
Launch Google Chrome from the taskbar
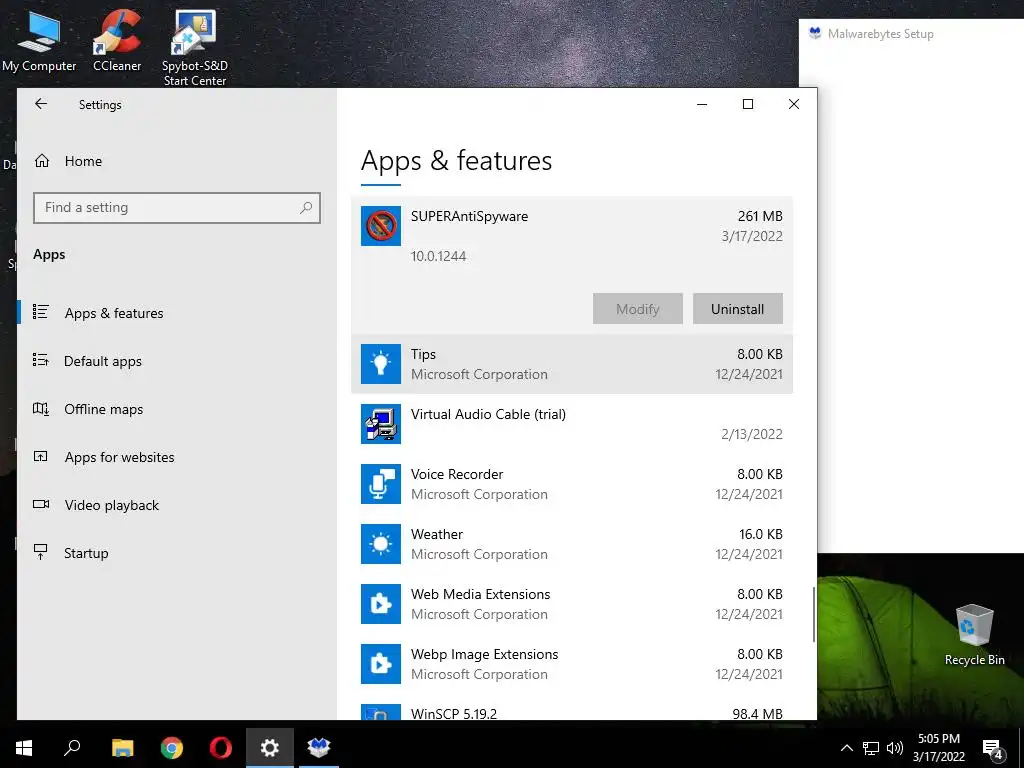point(172,748)
